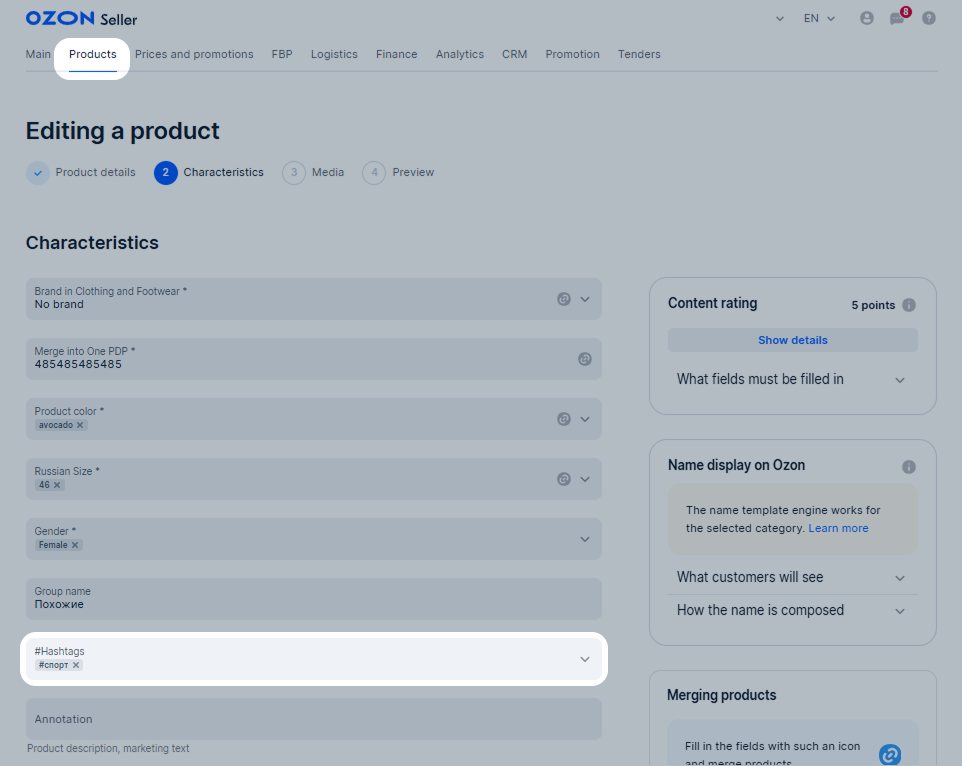962x766 pixels.
Task: Open the EN language selector
Action: click(x=819, y=18)
